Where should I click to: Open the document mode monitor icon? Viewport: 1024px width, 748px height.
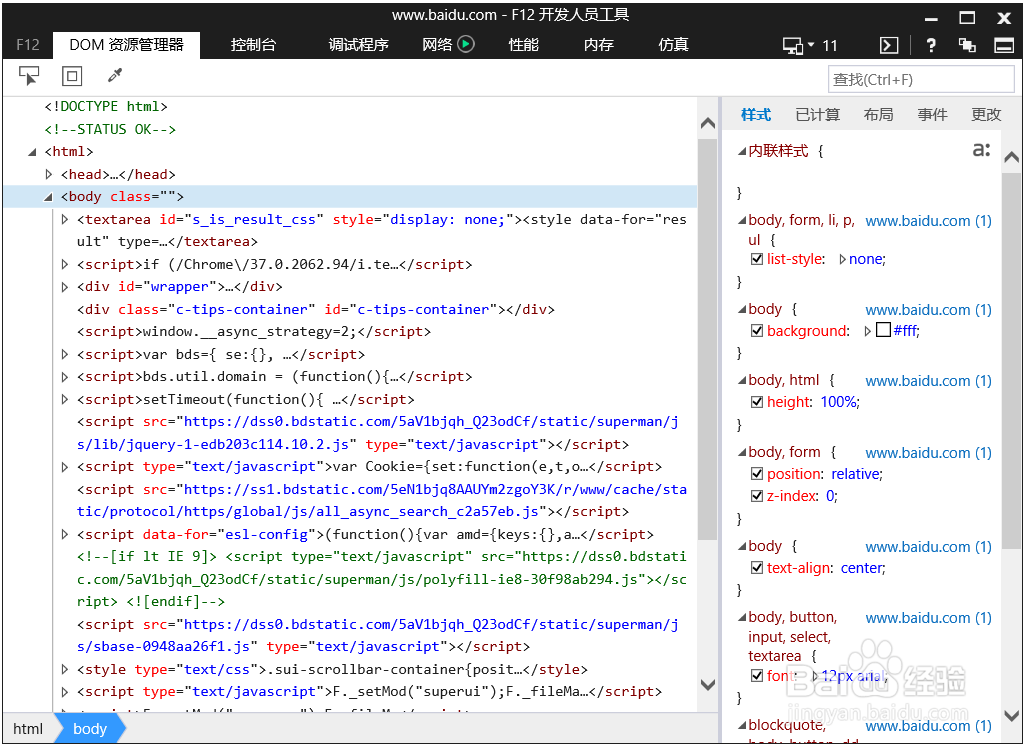792,45
